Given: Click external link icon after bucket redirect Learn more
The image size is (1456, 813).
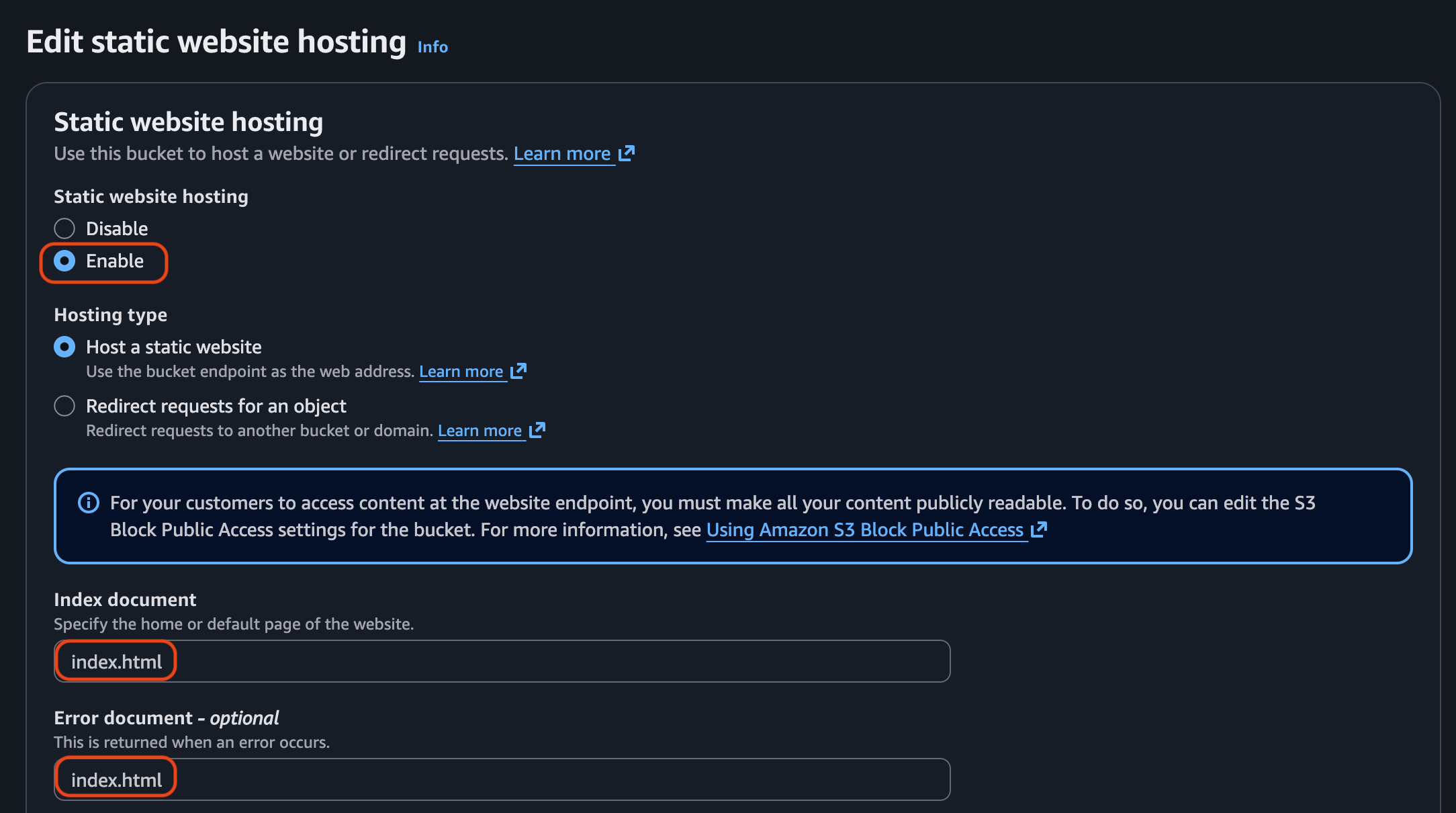Looking at the screenshot, I should (x=537, y=430).
